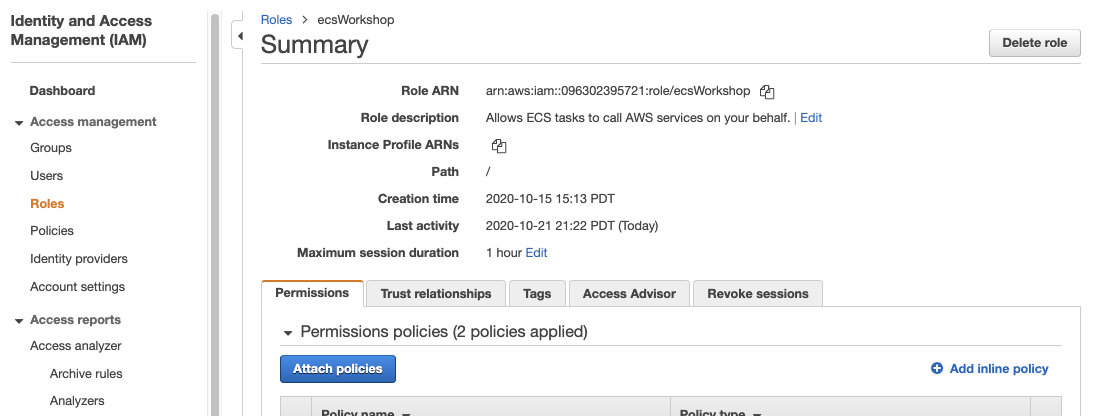Sort by the Policy name column
The height and width of the screenshot is (416, 1096).
[x=406, y=412]
